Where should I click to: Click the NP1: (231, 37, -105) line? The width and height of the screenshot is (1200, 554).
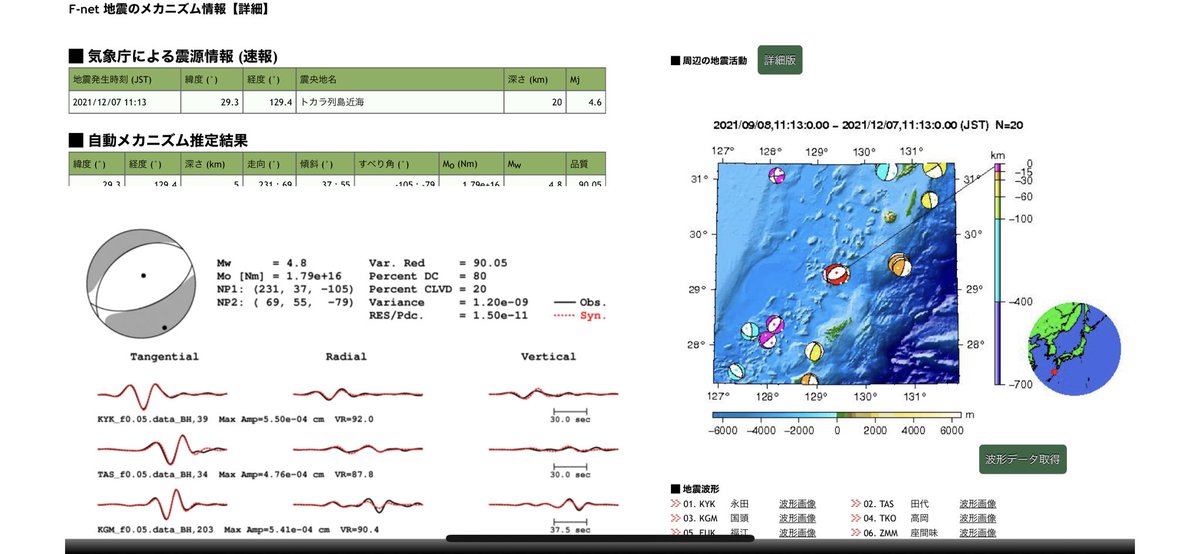click(283, 289)
